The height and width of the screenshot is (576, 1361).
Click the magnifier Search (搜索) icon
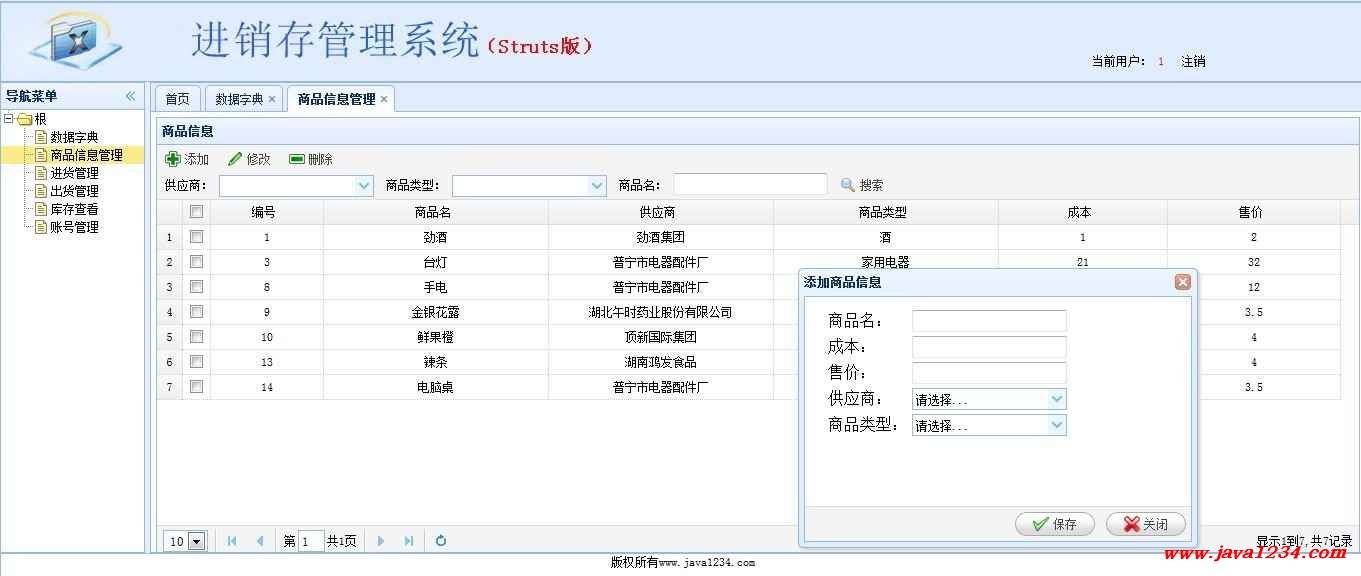(848, 185)
